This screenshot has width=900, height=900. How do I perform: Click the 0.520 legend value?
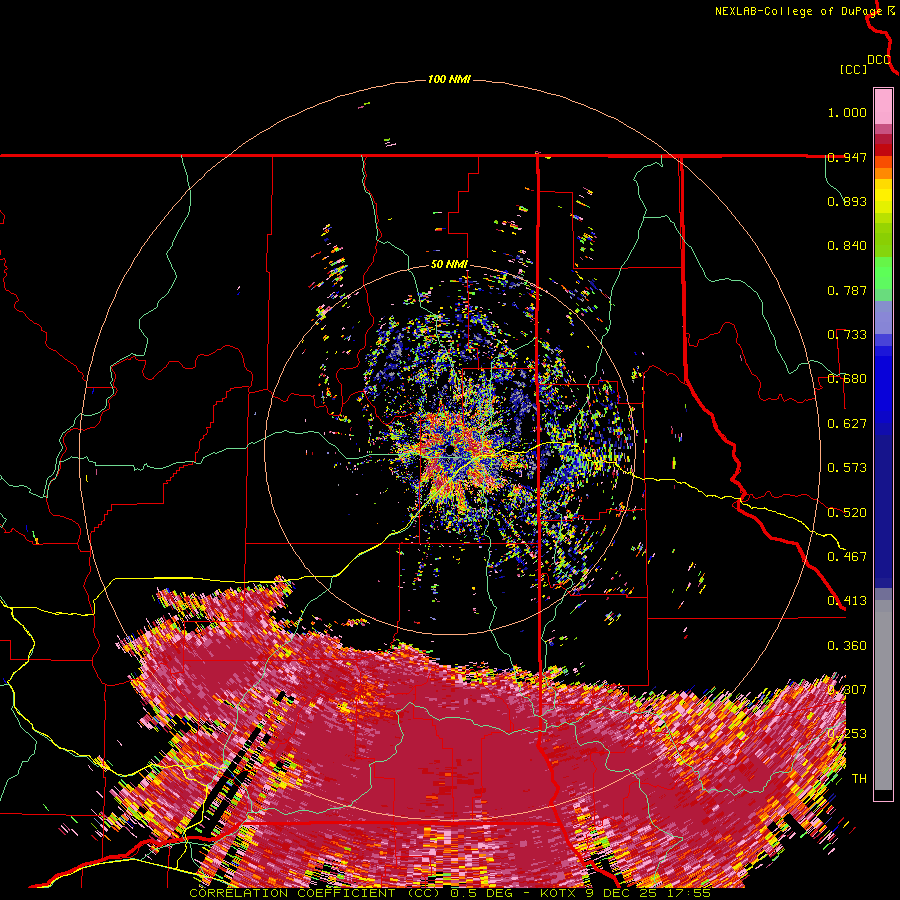847,513
